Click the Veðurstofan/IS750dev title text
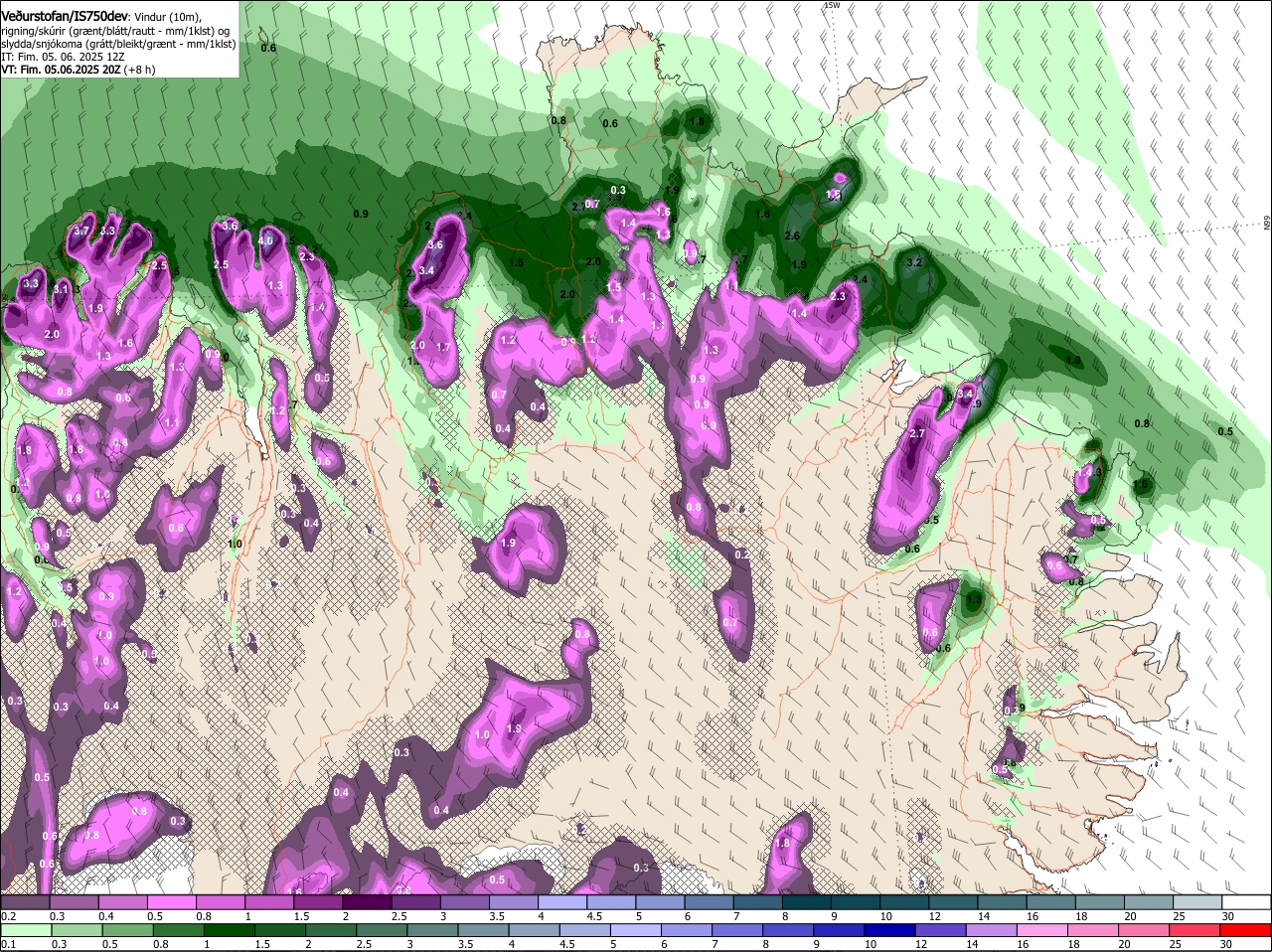The width and height of the screenshot is (1272, 952). click(65, 17)
